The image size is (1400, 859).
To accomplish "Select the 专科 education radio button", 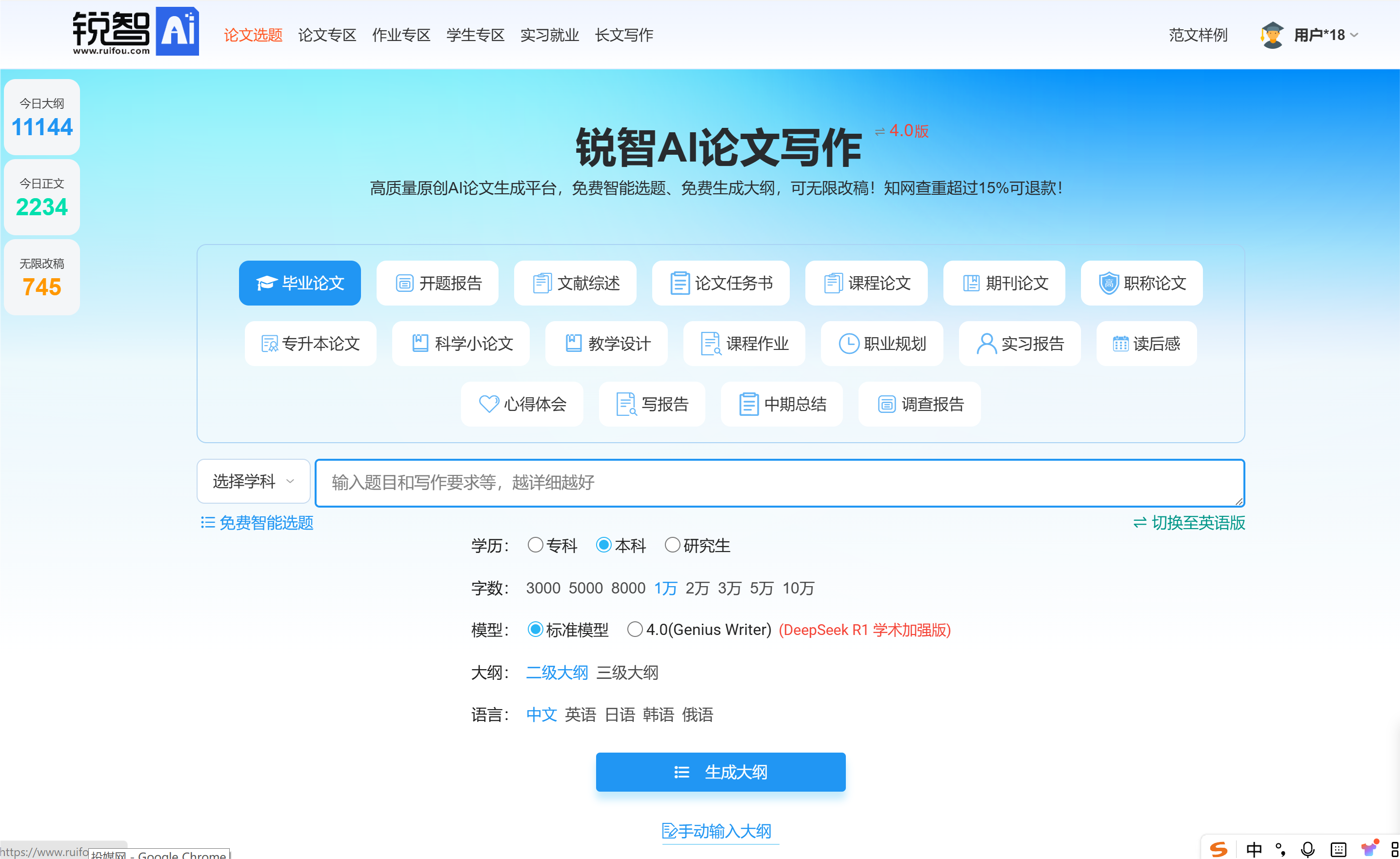I will (535, 545).
